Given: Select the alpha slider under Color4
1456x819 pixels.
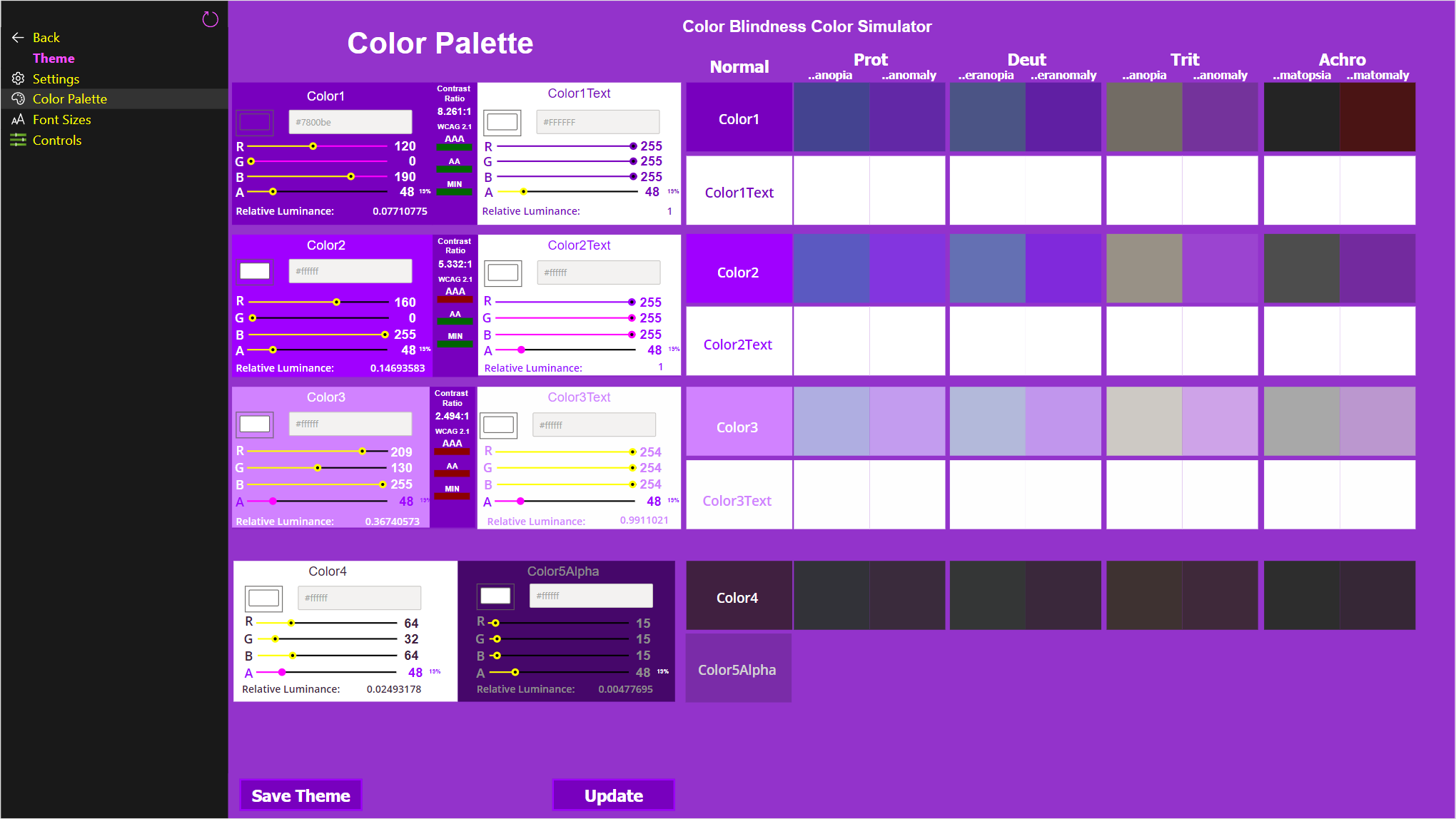Looking at the screenshot, I should [x=282, y=672].
